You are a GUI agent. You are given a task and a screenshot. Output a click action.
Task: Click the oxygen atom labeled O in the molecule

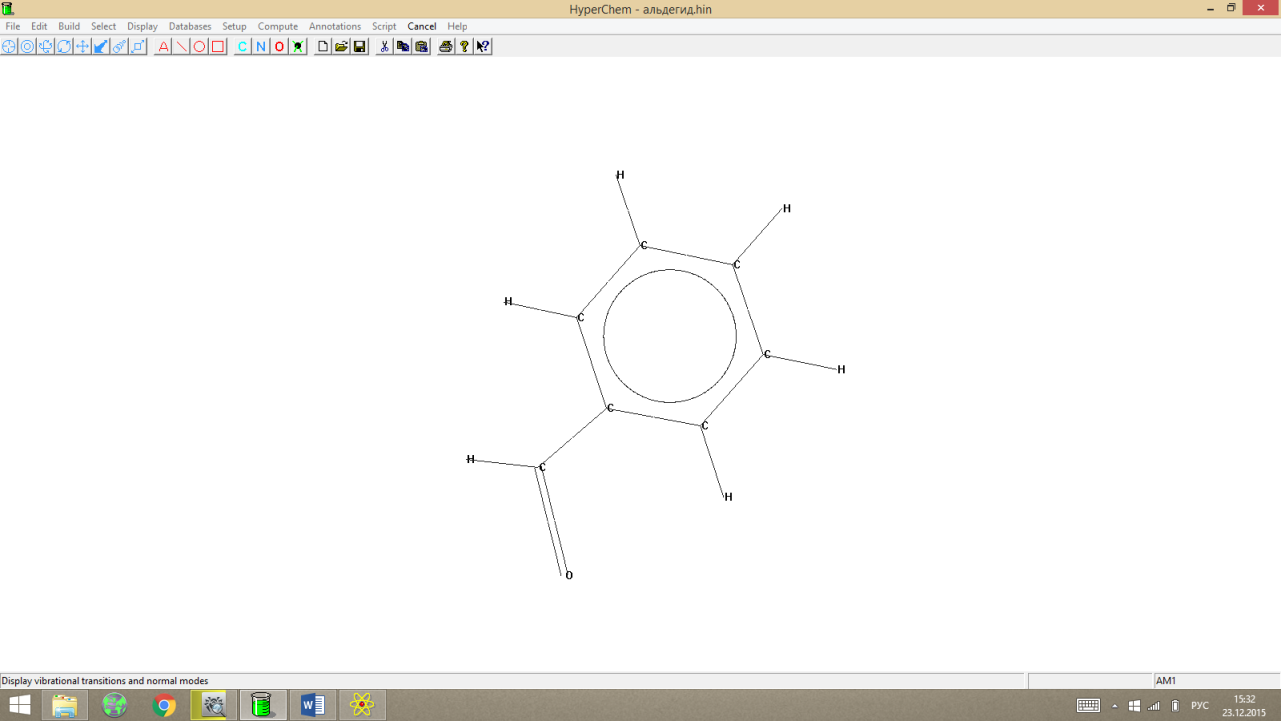click(569, 575)
